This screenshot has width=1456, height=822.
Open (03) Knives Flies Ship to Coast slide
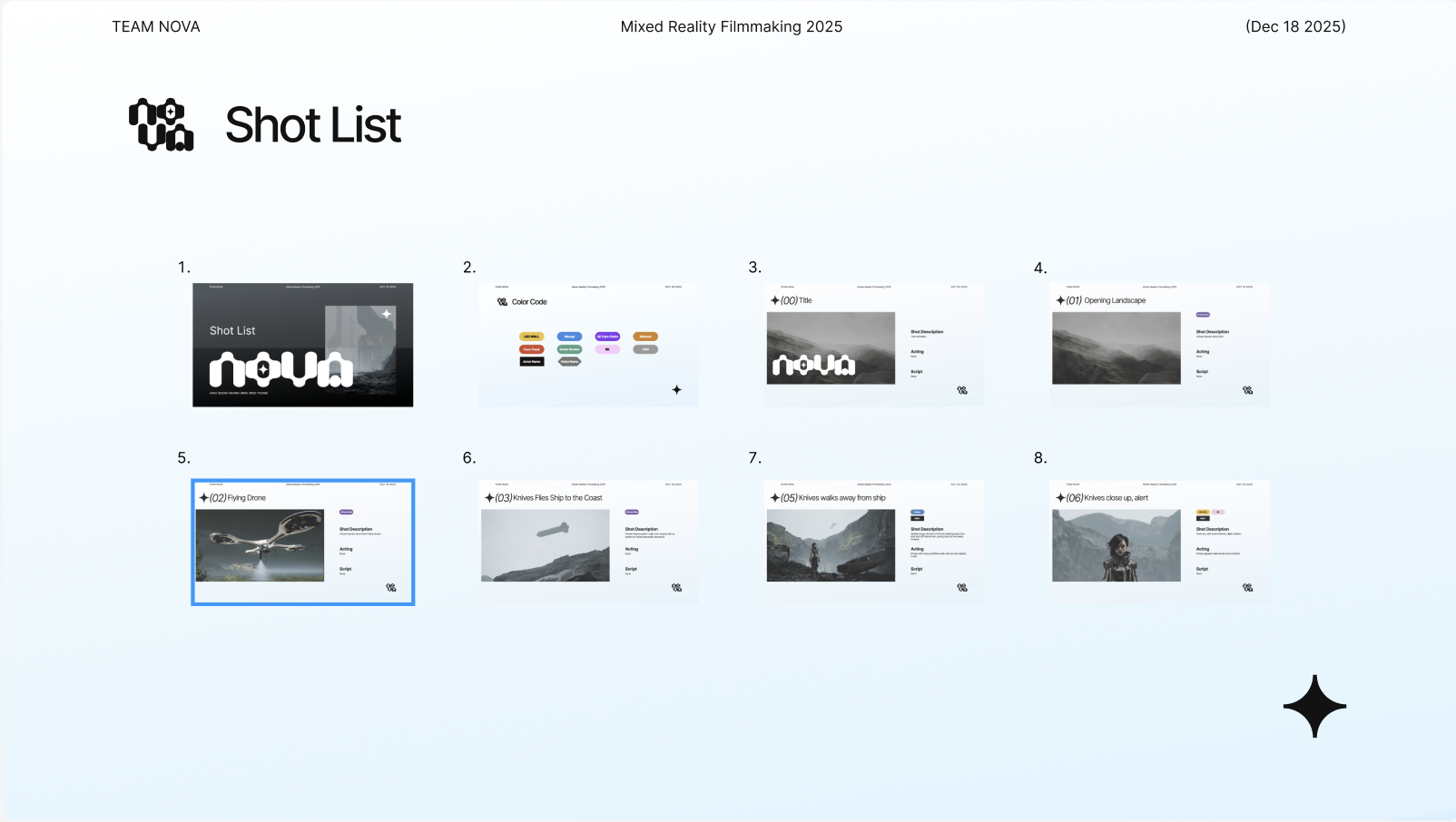588,542
